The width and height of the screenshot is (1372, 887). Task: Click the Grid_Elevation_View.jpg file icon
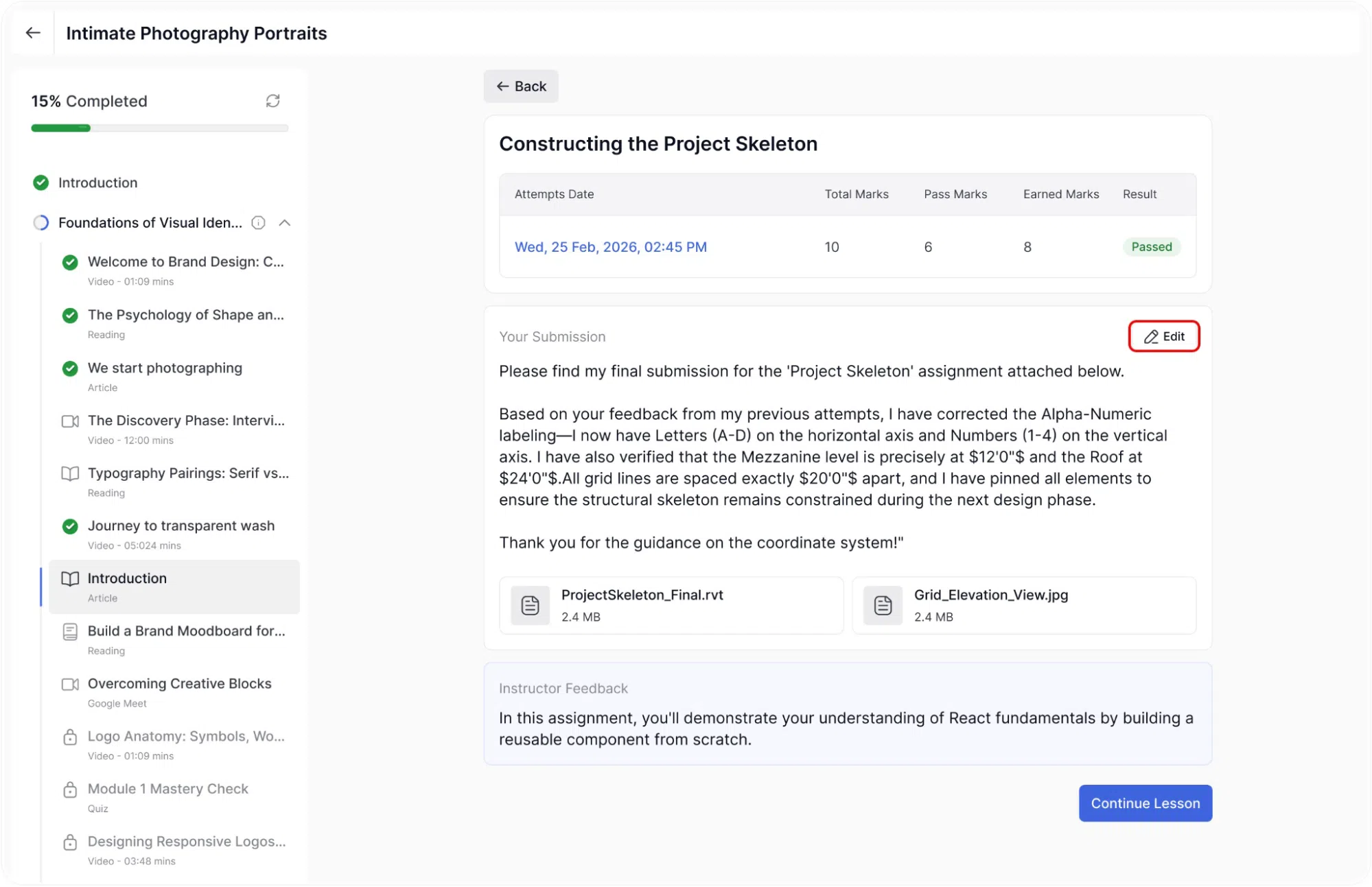883,605
